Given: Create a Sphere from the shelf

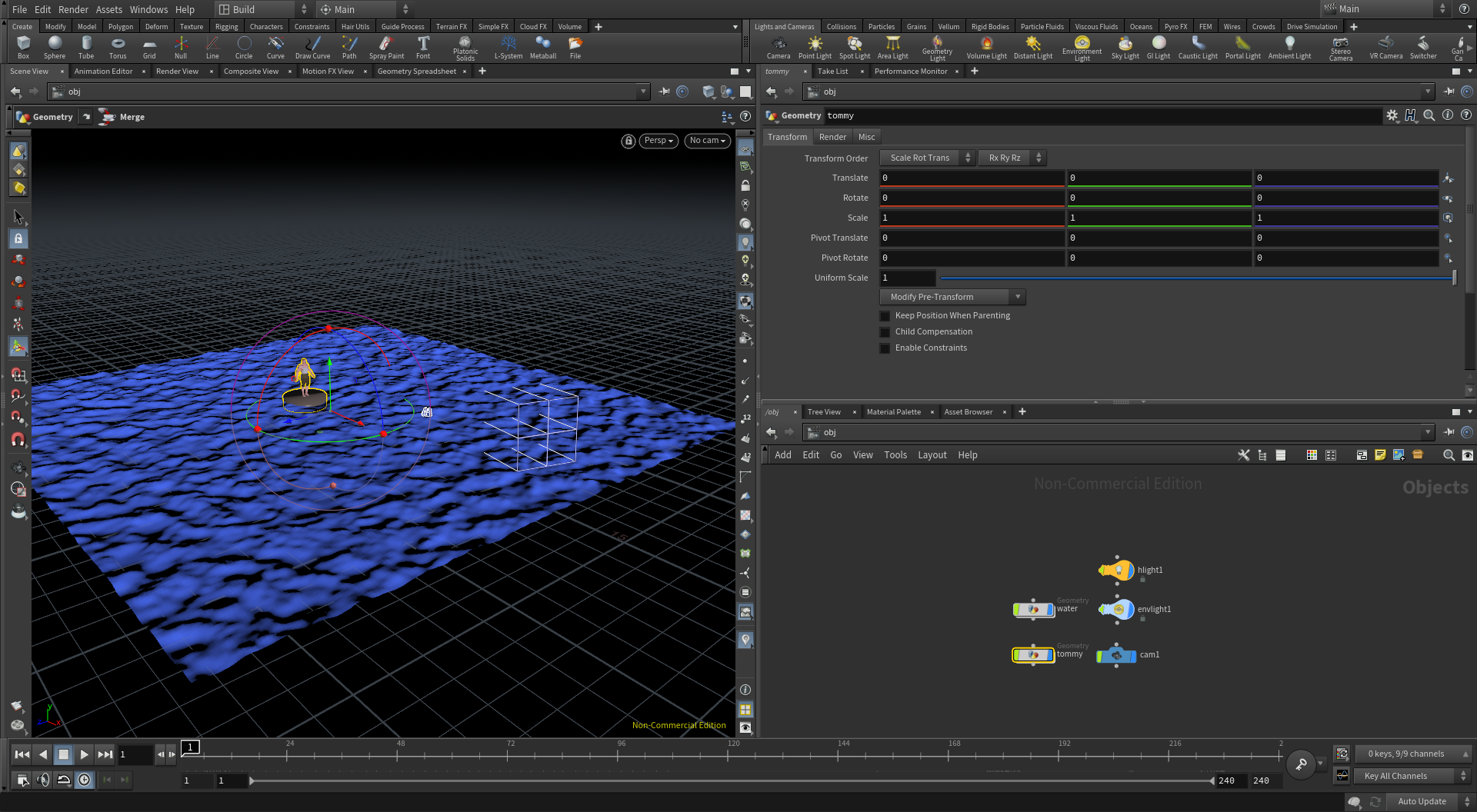Looking at the screenshot, I should tap(55, 47).
